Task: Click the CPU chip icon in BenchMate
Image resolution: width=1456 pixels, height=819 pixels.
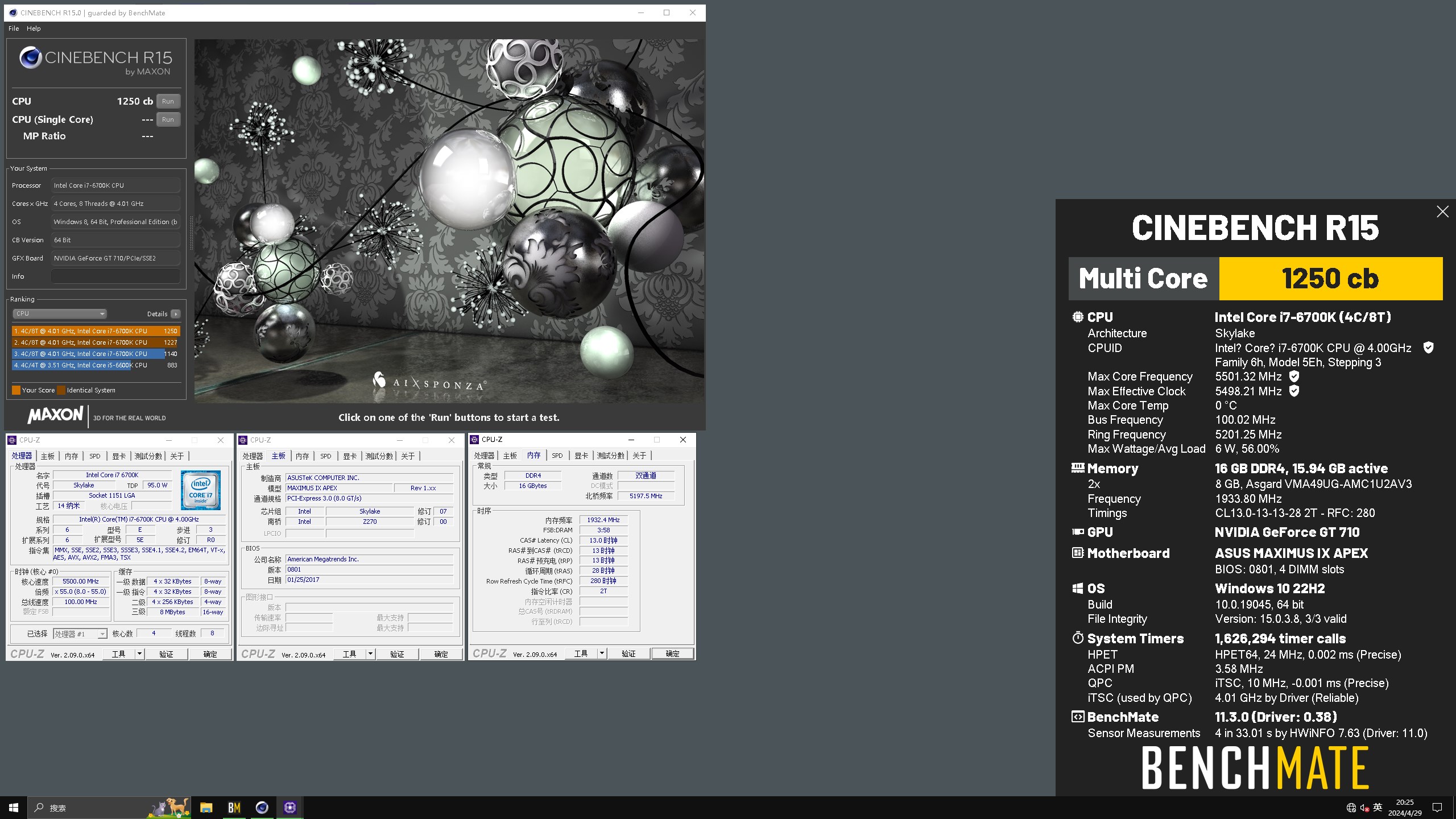Action: tap(1078, 317)
